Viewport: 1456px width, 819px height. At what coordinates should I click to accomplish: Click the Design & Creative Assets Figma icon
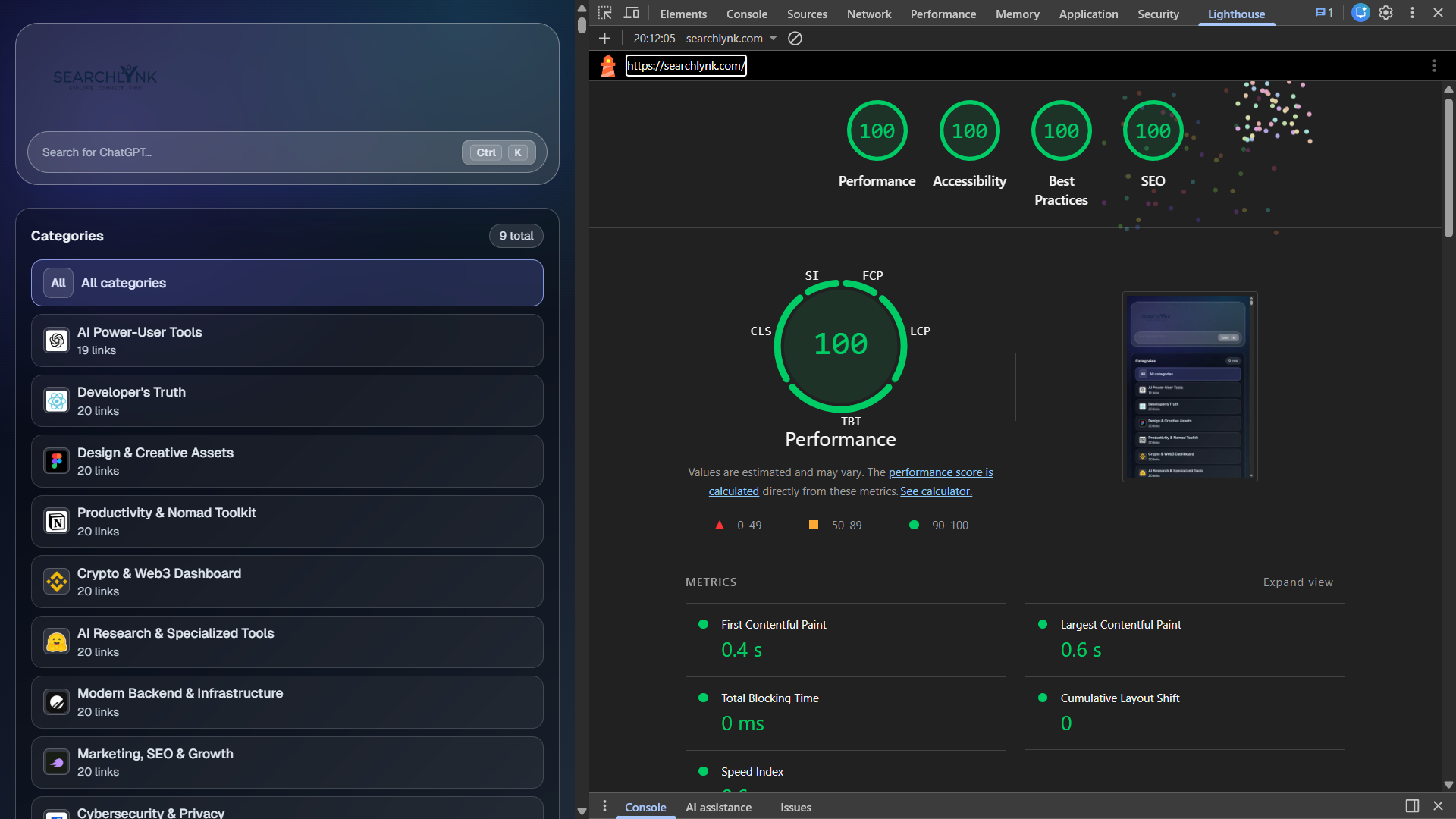click(x=57, y=461)
